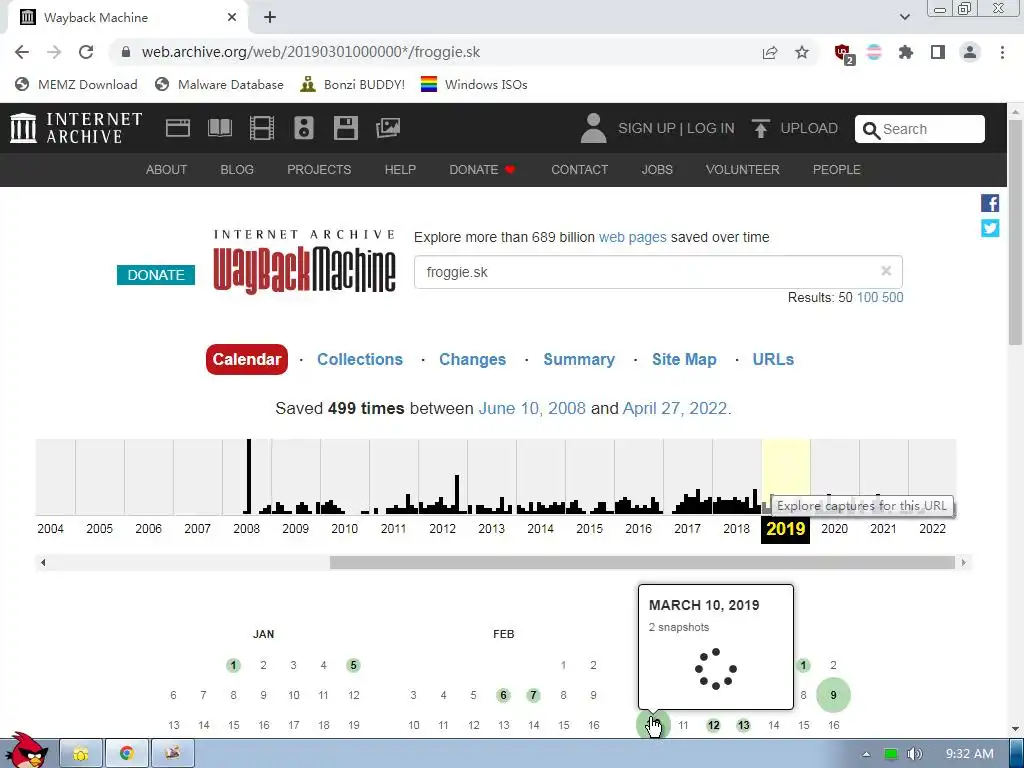Open Bonzi BUDDY! bookmark
This screenshot has height=768, width=1024.
353,84
